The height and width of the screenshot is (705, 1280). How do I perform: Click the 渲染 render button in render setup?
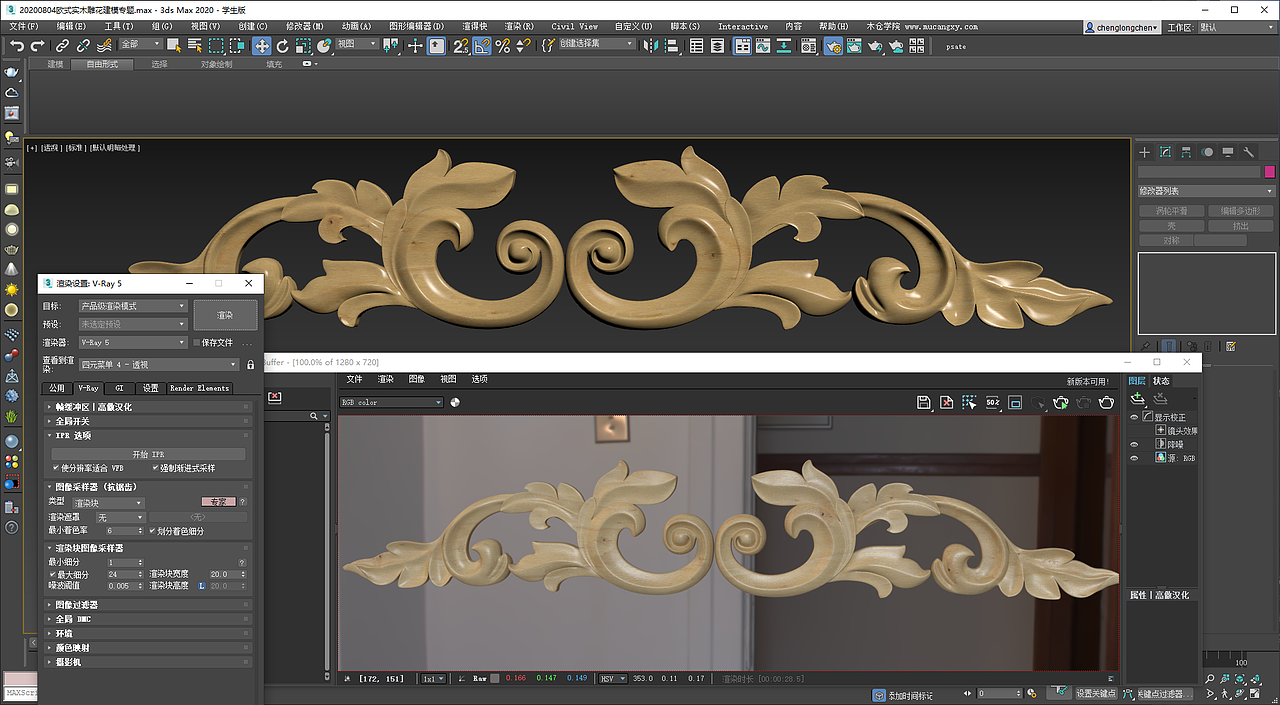pyautogui.click(x=225, y=315)
